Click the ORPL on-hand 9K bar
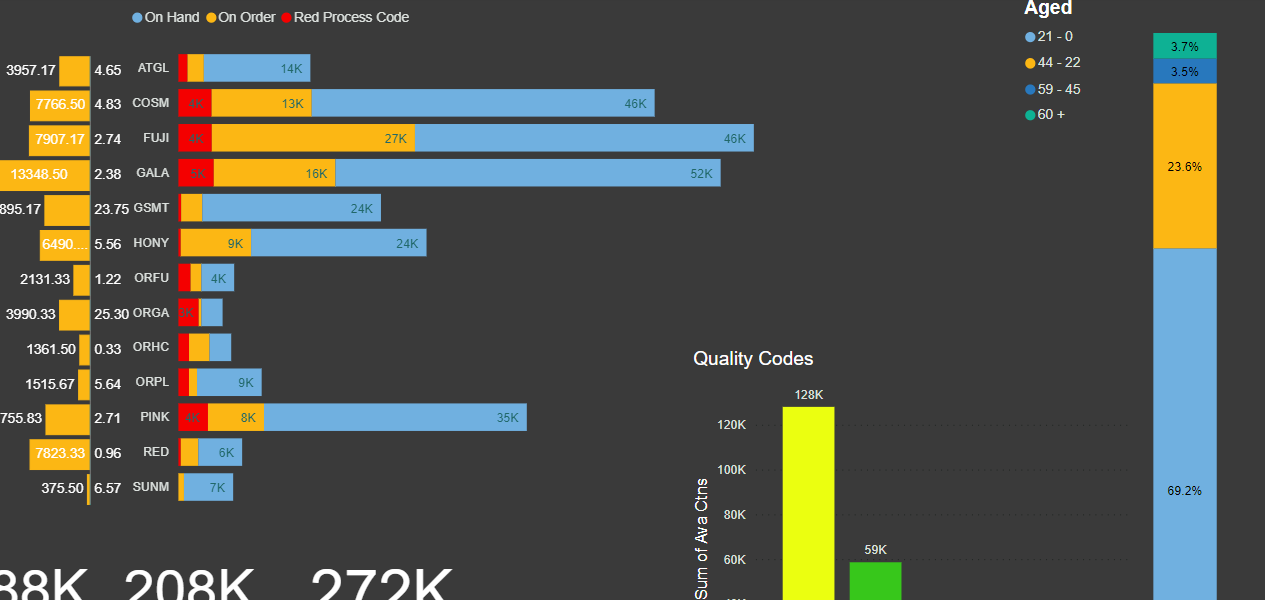Viewport: 1265px width, 600px height. click(x=229, y=382)
